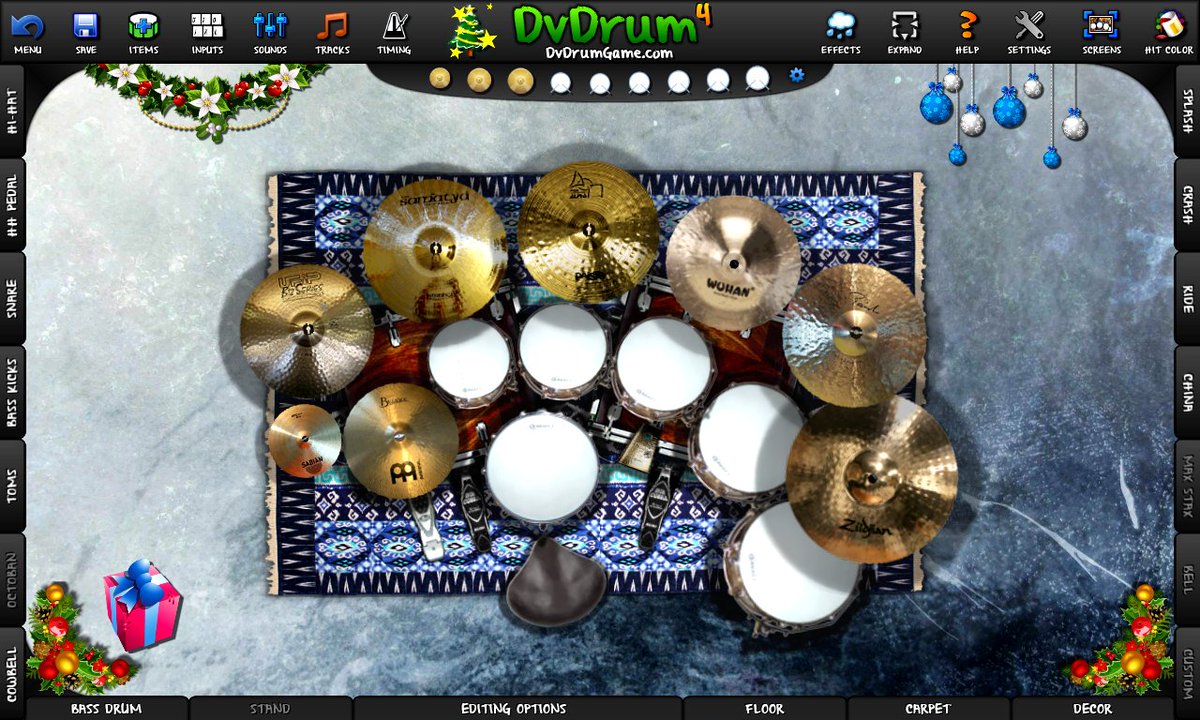Viewport: 1200px width, 720px height.
Task: Open the Menu
Action: click(x=29, y=25)
